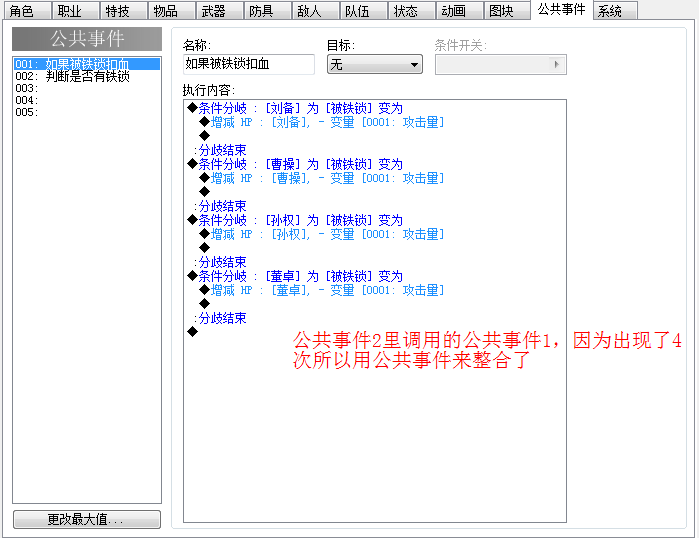Select the 分歧结束 line after 刘备 branch
Screen dimensions: 699x538
point(220,150)
